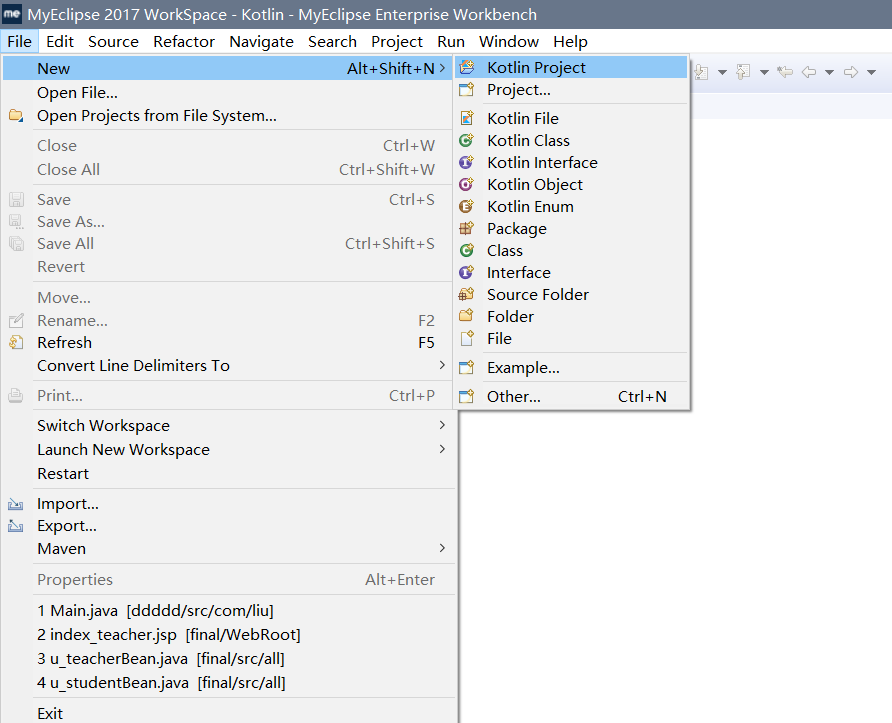Open the Run menu
Image resolution: width=892 pixels, height=723 pixels.
[x=451, y=42]
